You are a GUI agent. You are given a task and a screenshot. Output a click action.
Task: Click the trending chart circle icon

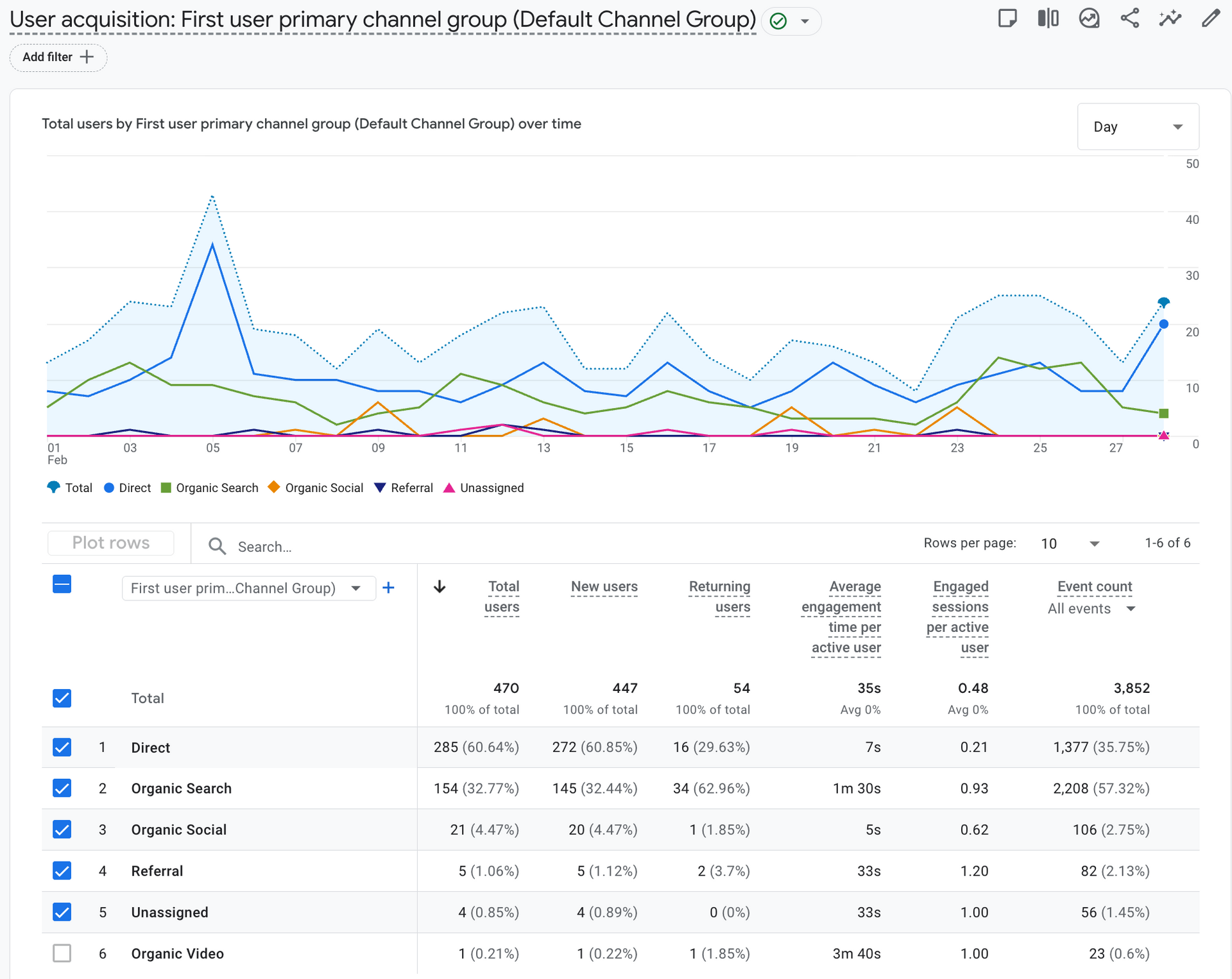[1089, 19]
